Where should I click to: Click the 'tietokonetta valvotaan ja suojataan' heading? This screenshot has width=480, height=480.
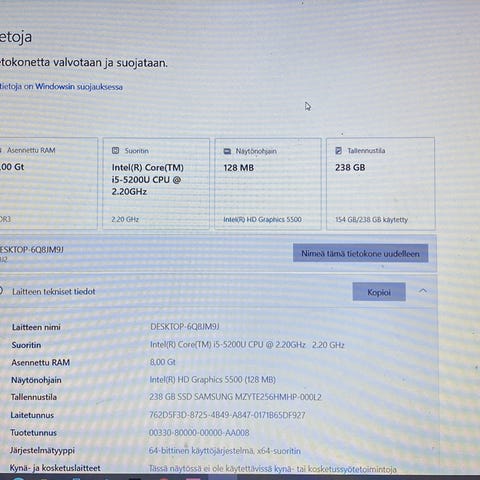pyautogui.click(x=84, y=62)
